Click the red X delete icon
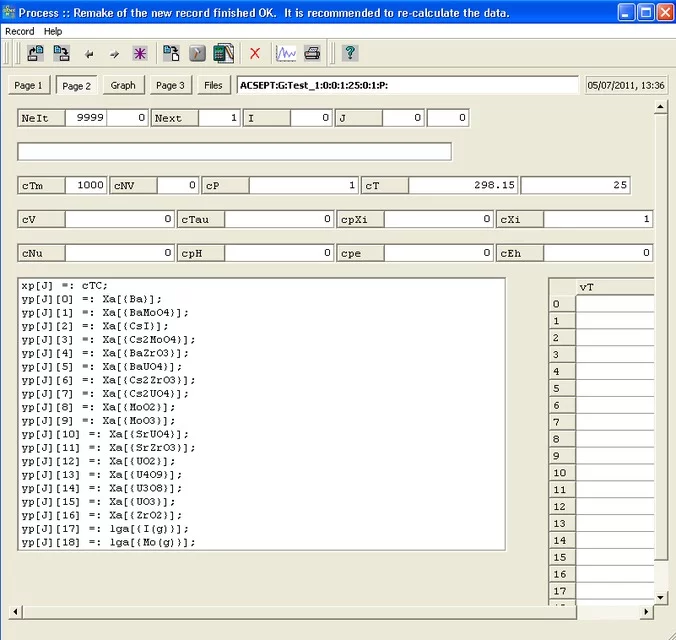 (x=255, y=54)
